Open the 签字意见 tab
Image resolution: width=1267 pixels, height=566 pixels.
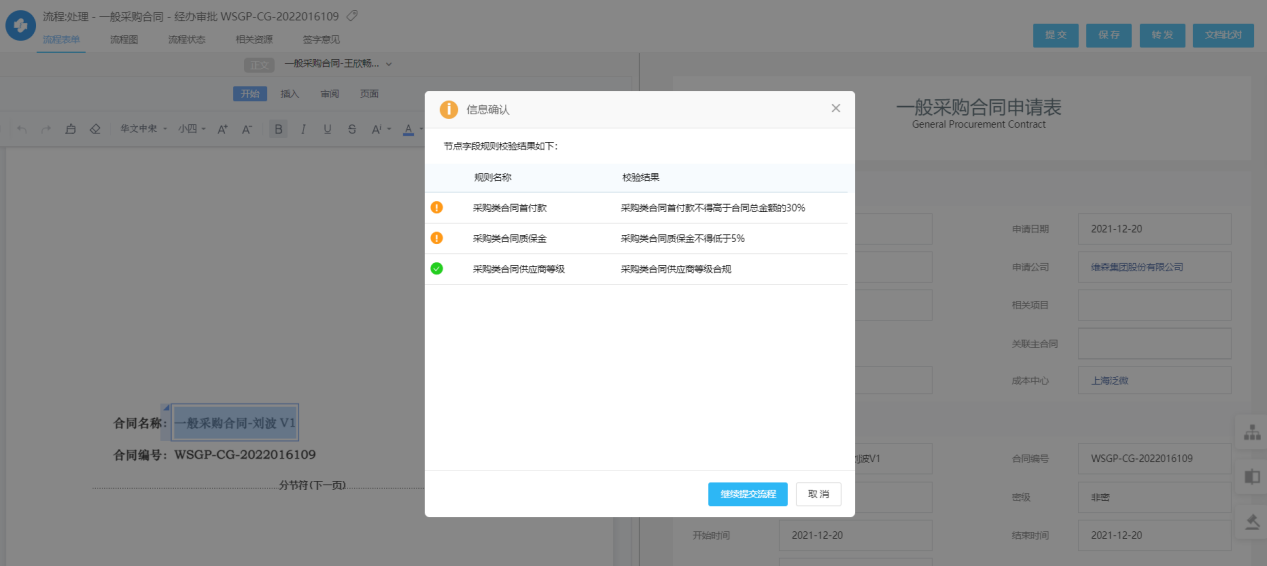point(321,39)
